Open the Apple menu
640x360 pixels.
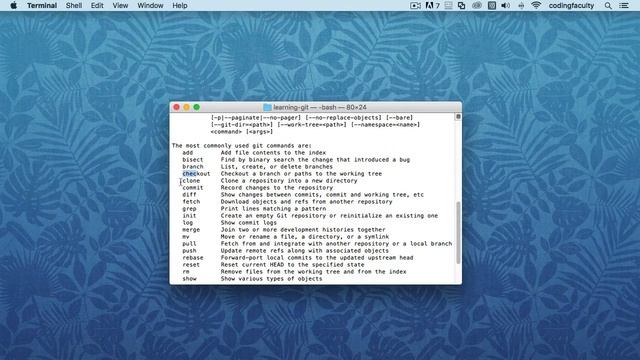pos(13,5)
